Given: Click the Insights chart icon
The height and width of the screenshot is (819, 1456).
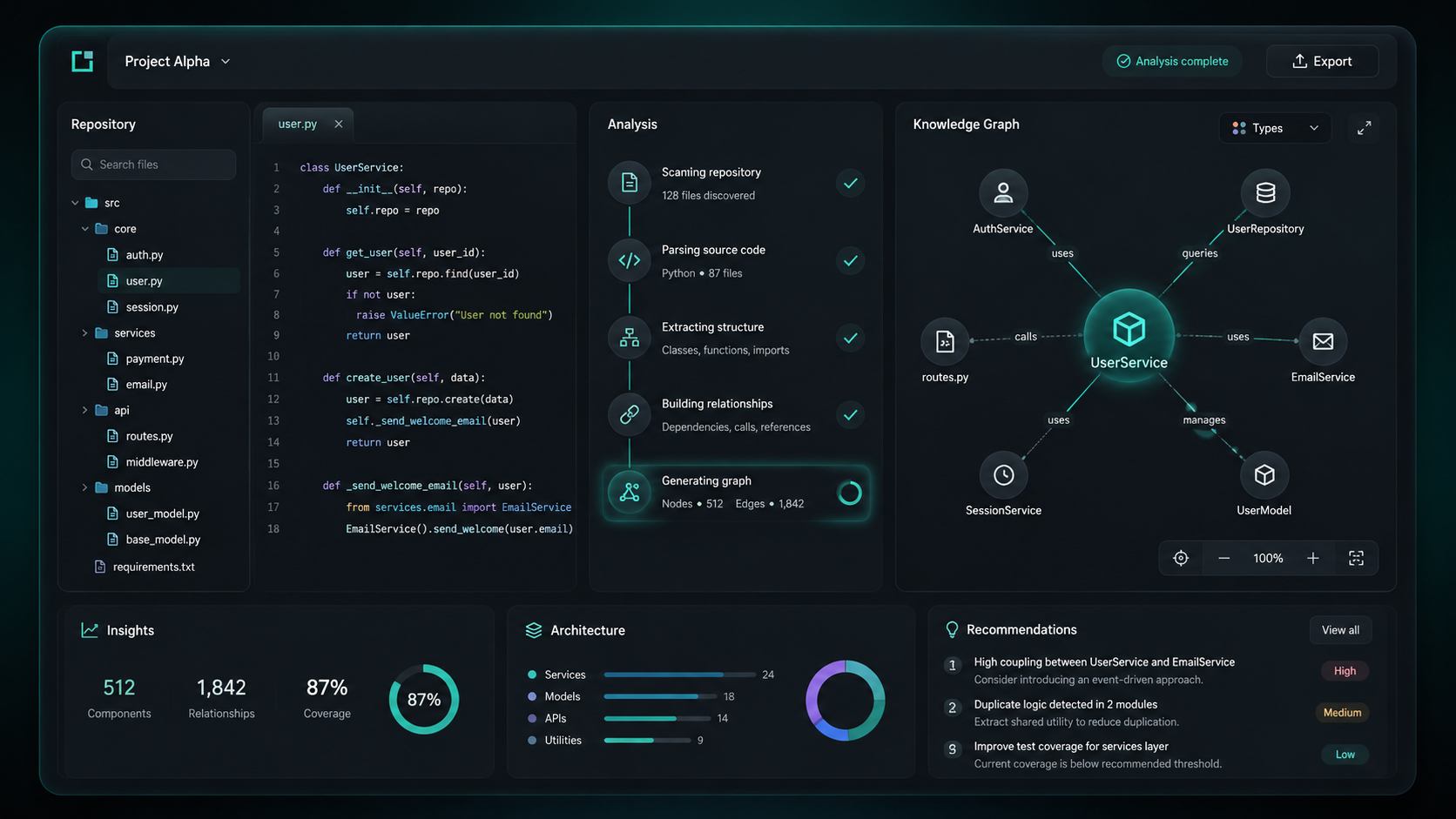Looking at the screenshot, I should [x=90, y=630].
